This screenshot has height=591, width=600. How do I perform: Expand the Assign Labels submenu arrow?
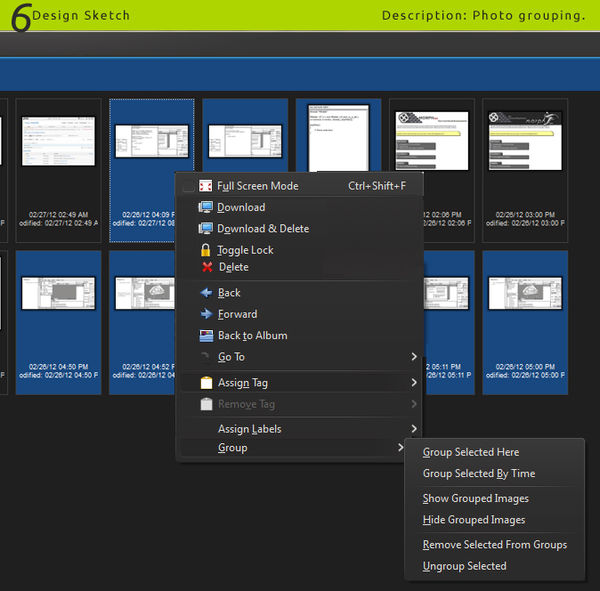(413, 429)
